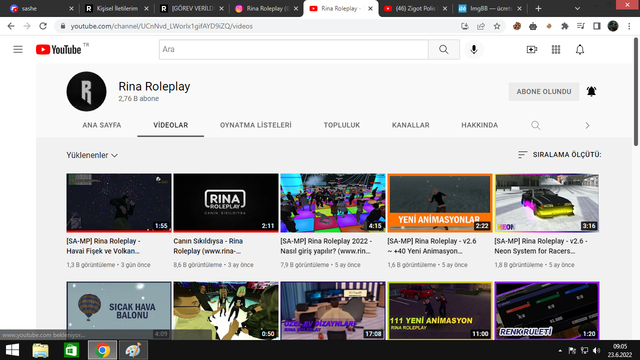Search within channel using magnifier in tabs
640x360 pixels.
click(x=536, y=125)
